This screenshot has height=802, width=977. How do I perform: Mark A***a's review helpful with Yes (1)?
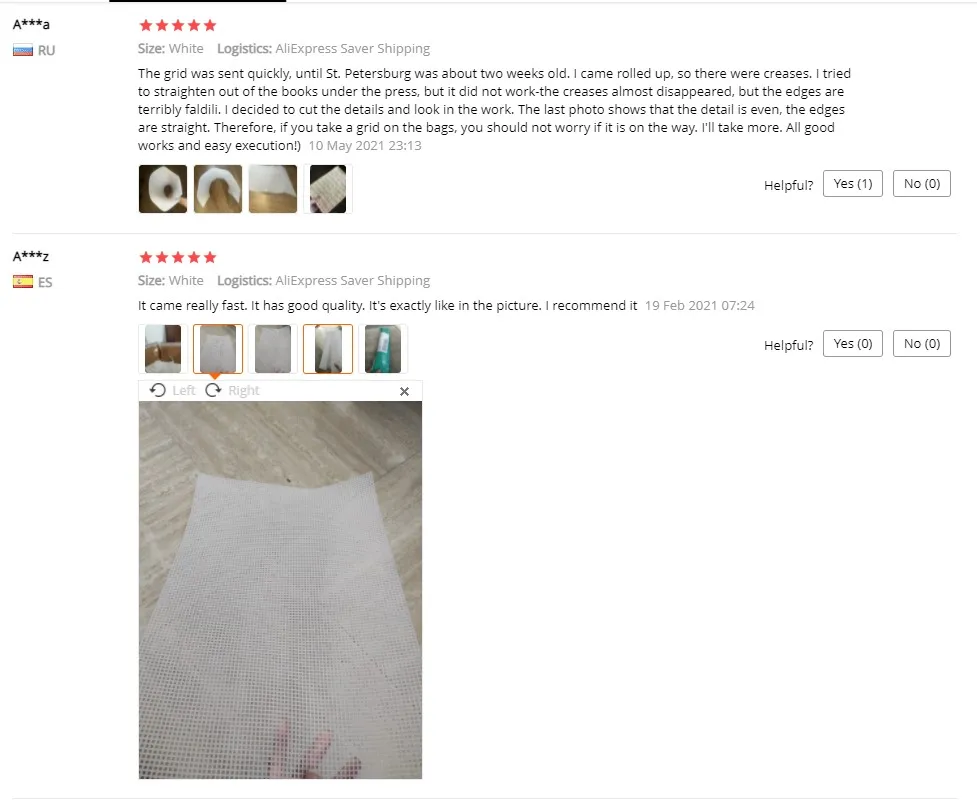[852, 184]
